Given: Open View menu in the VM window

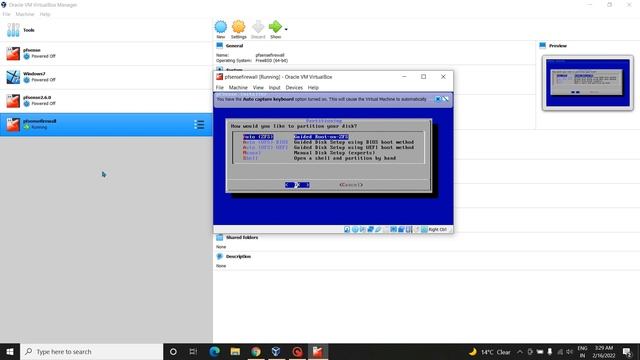Looking at the screenshot, I should (x=258, y=88).
